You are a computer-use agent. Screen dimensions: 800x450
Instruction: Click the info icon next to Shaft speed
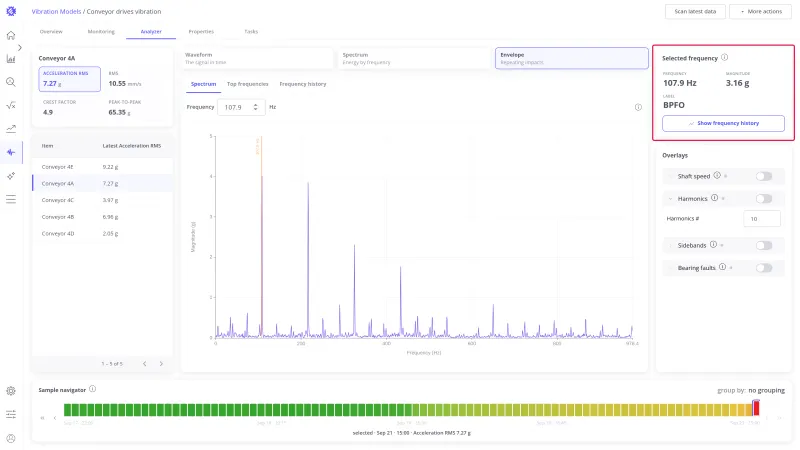click(x=717, y=176)
